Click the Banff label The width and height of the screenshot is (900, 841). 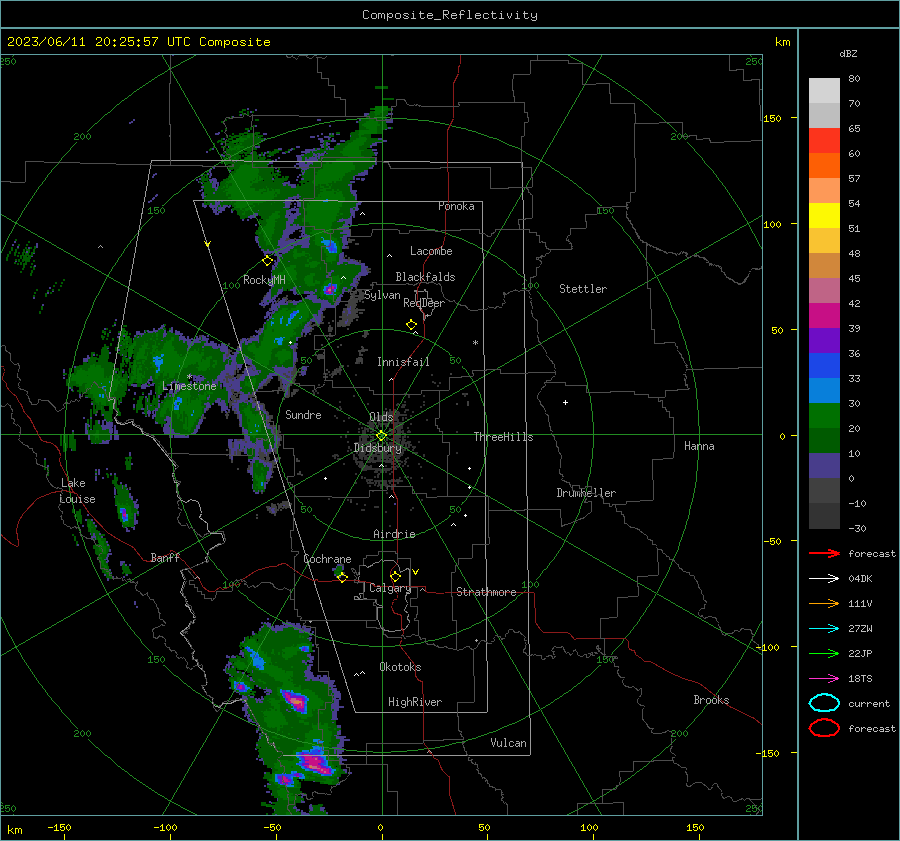click(x=165, y=557)
